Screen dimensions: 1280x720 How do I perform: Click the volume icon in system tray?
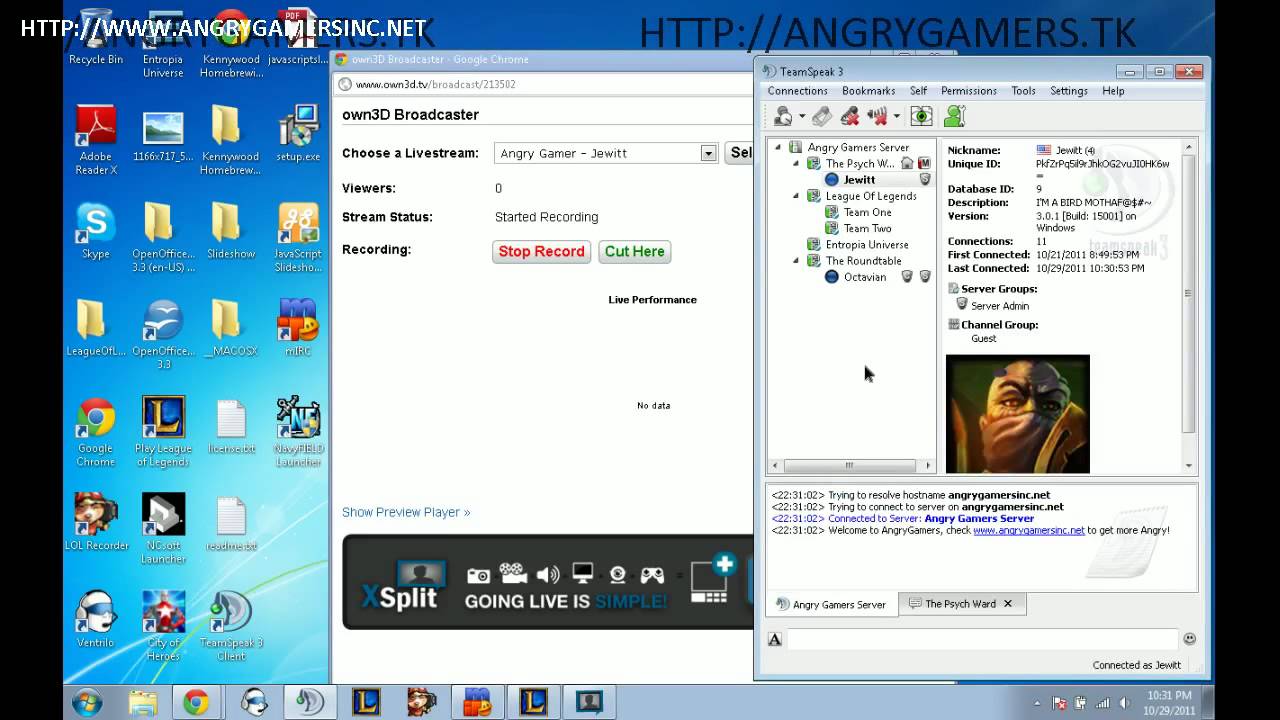coord(1124,703)
